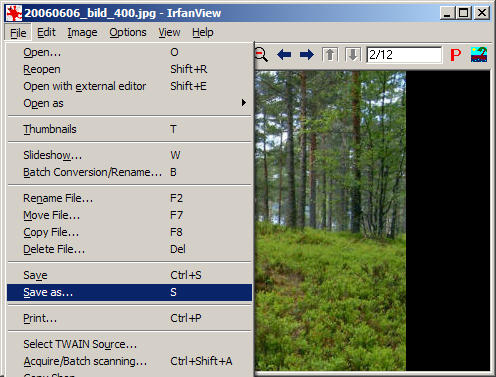
Task: Choose Rename File... menu entry
Action: 129,198
